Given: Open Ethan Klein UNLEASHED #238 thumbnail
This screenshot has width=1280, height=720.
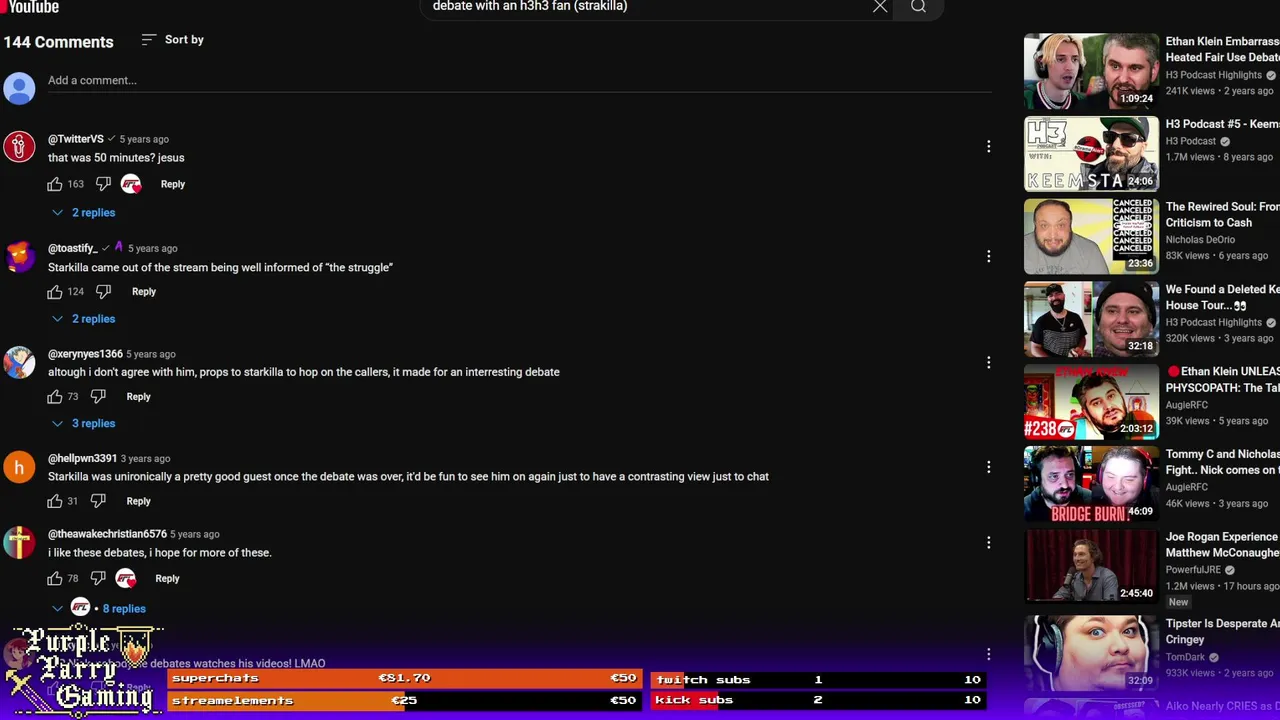Looking at the screenshot, I should coord(1091,402).
